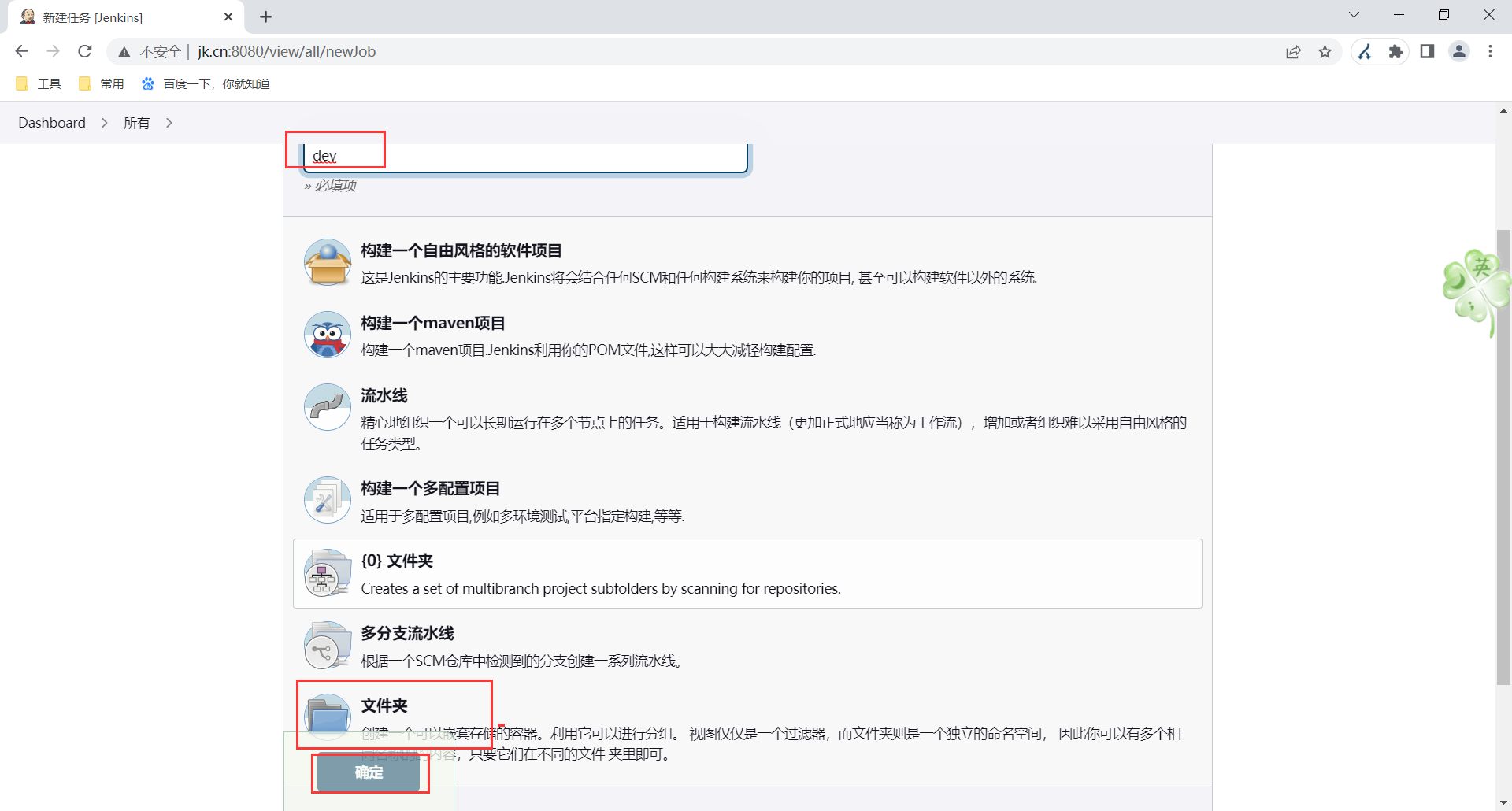Select the {0} 文件夹 organization folder icon
The height and width of the screenshot is (811, 1512).
click(x=328, y=572)
